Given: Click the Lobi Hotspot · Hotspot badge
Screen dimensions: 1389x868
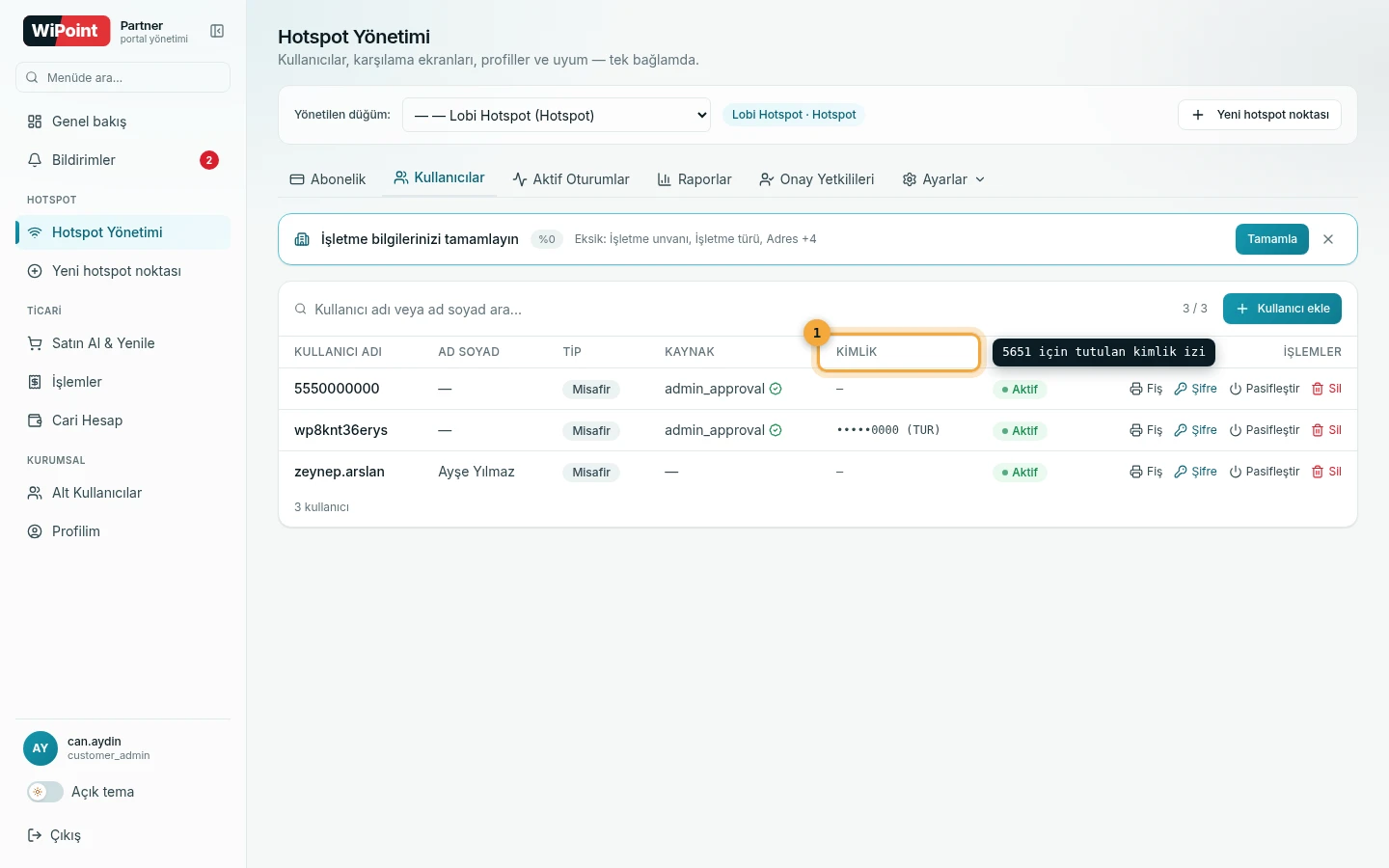Looking at the screenshot, I should coord(794,115).
